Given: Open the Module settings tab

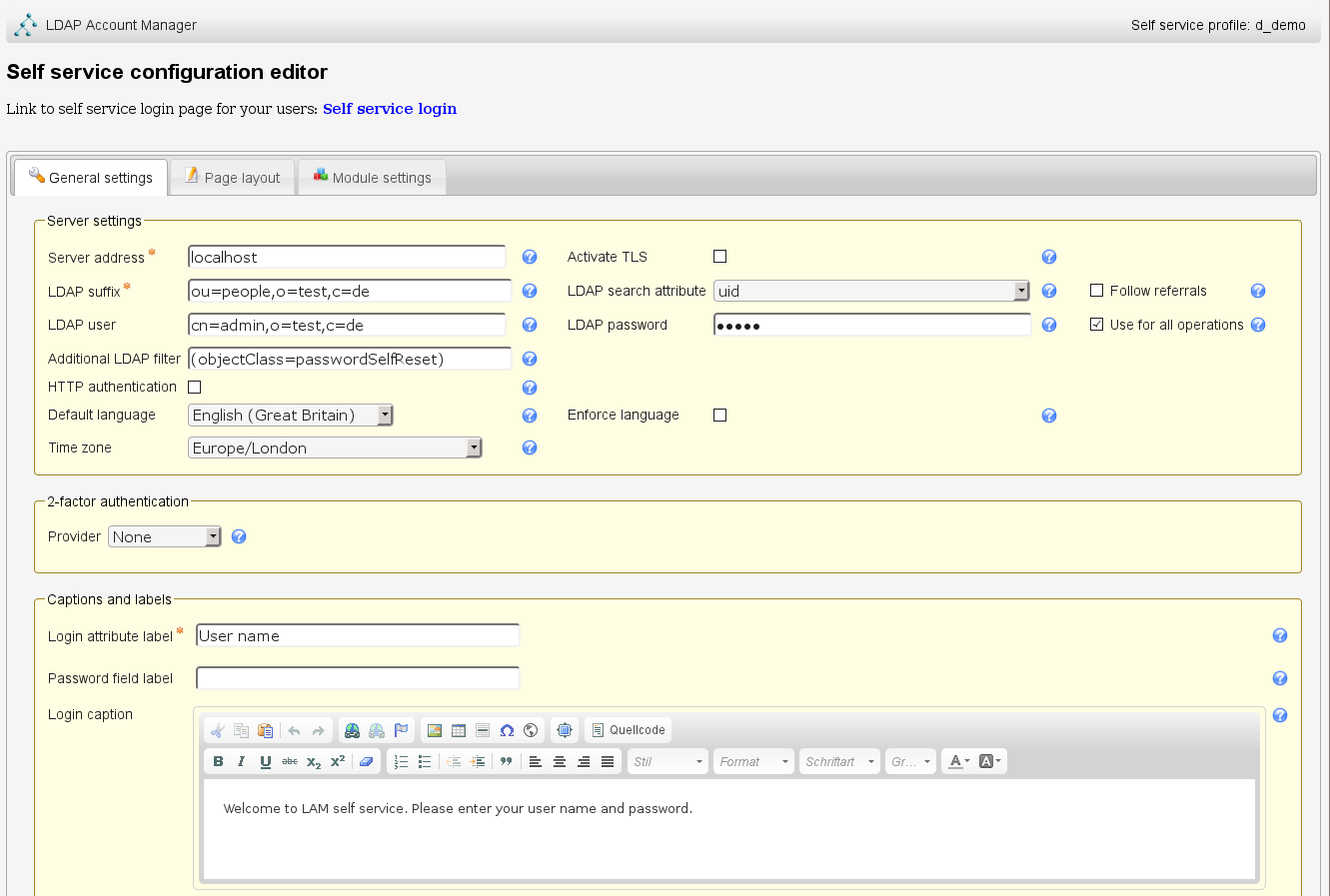Looking at the screenshot, I should (372, 178).
